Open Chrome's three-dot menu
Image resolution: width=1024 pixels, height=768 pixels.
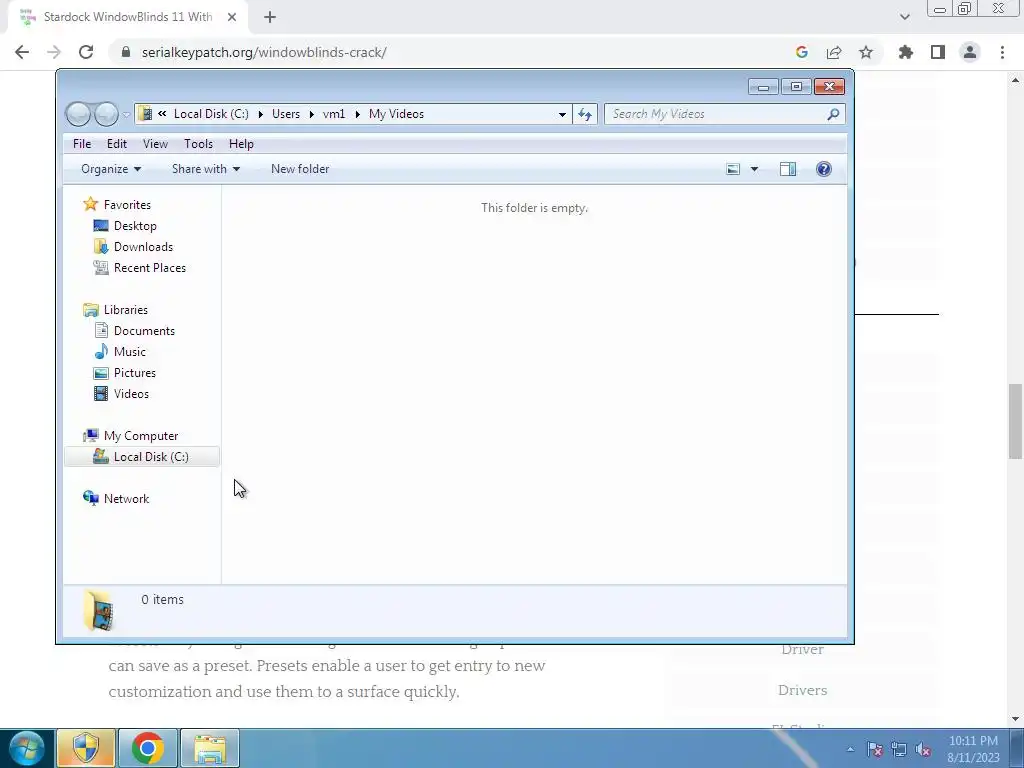click(1002, 52)
